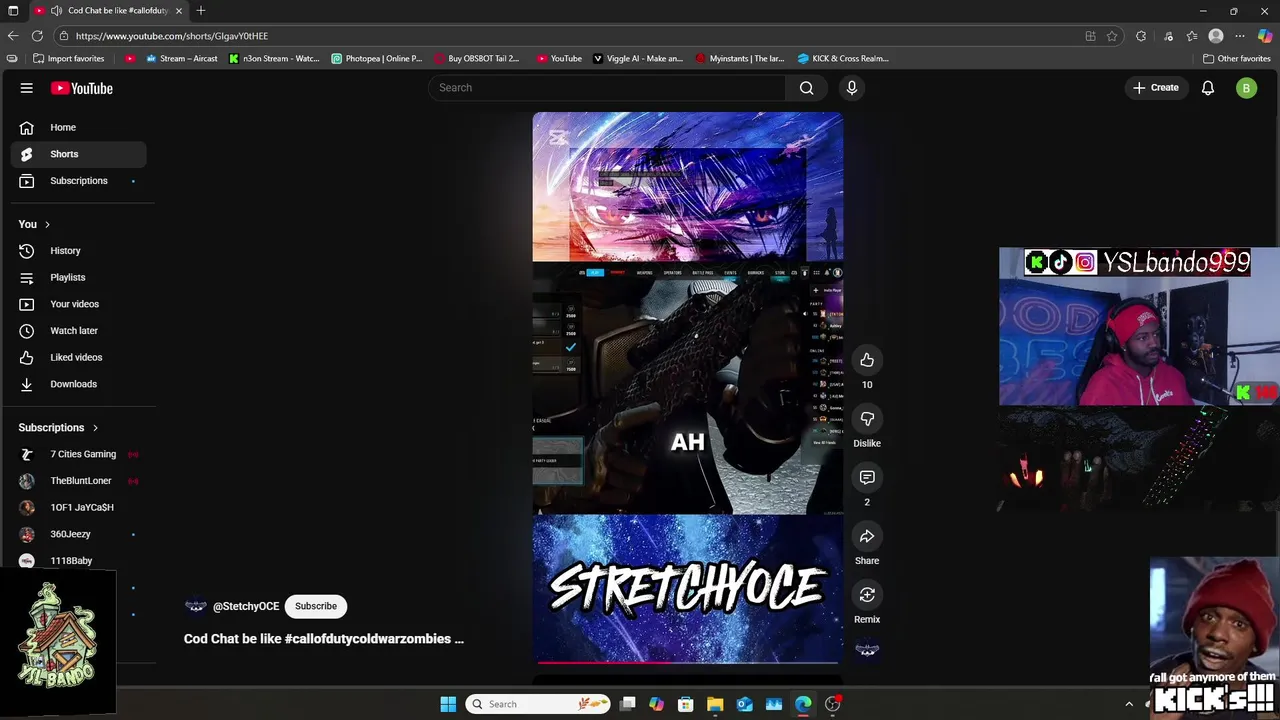
Task: Click into the YouTube search field
Action: coord(610,88)
